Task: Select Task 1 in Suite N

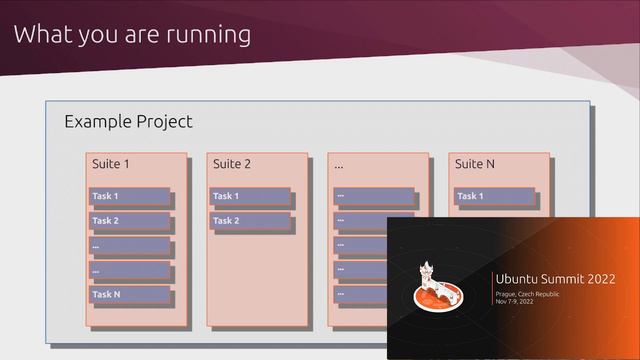Action: [494, 196]
